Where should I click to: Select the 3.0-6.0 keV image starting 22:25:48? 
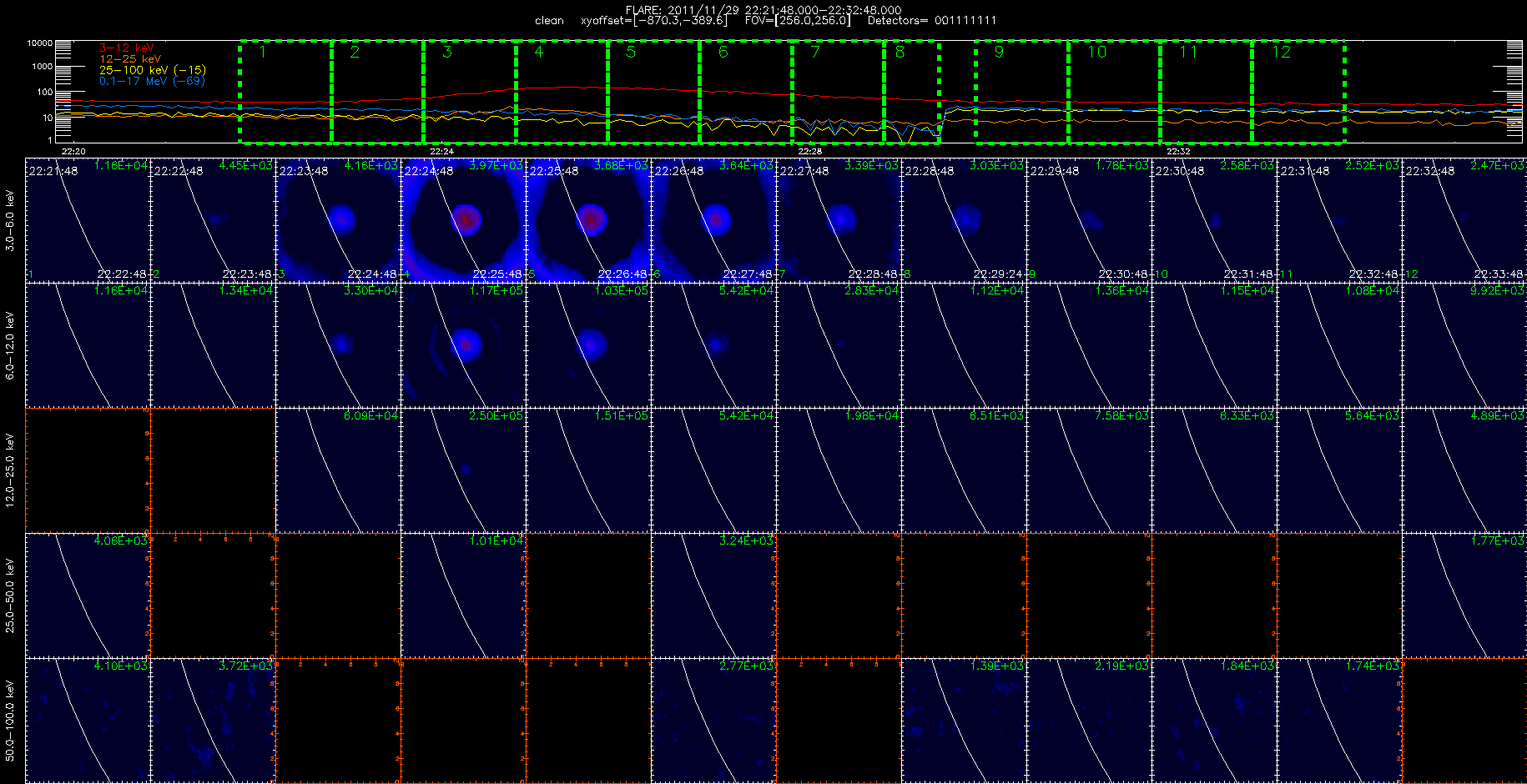(x=589, y=220)
